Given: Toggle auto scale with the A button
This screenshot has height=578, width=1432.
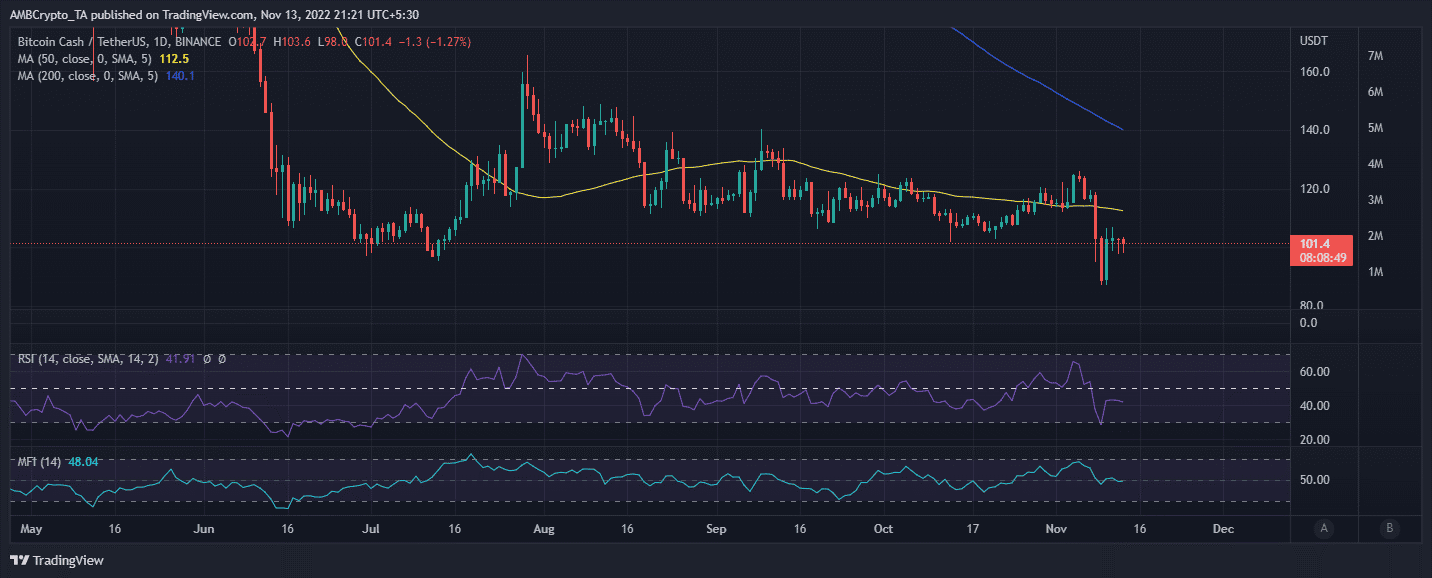Looking at the screenshot, I should [1323, 528].
